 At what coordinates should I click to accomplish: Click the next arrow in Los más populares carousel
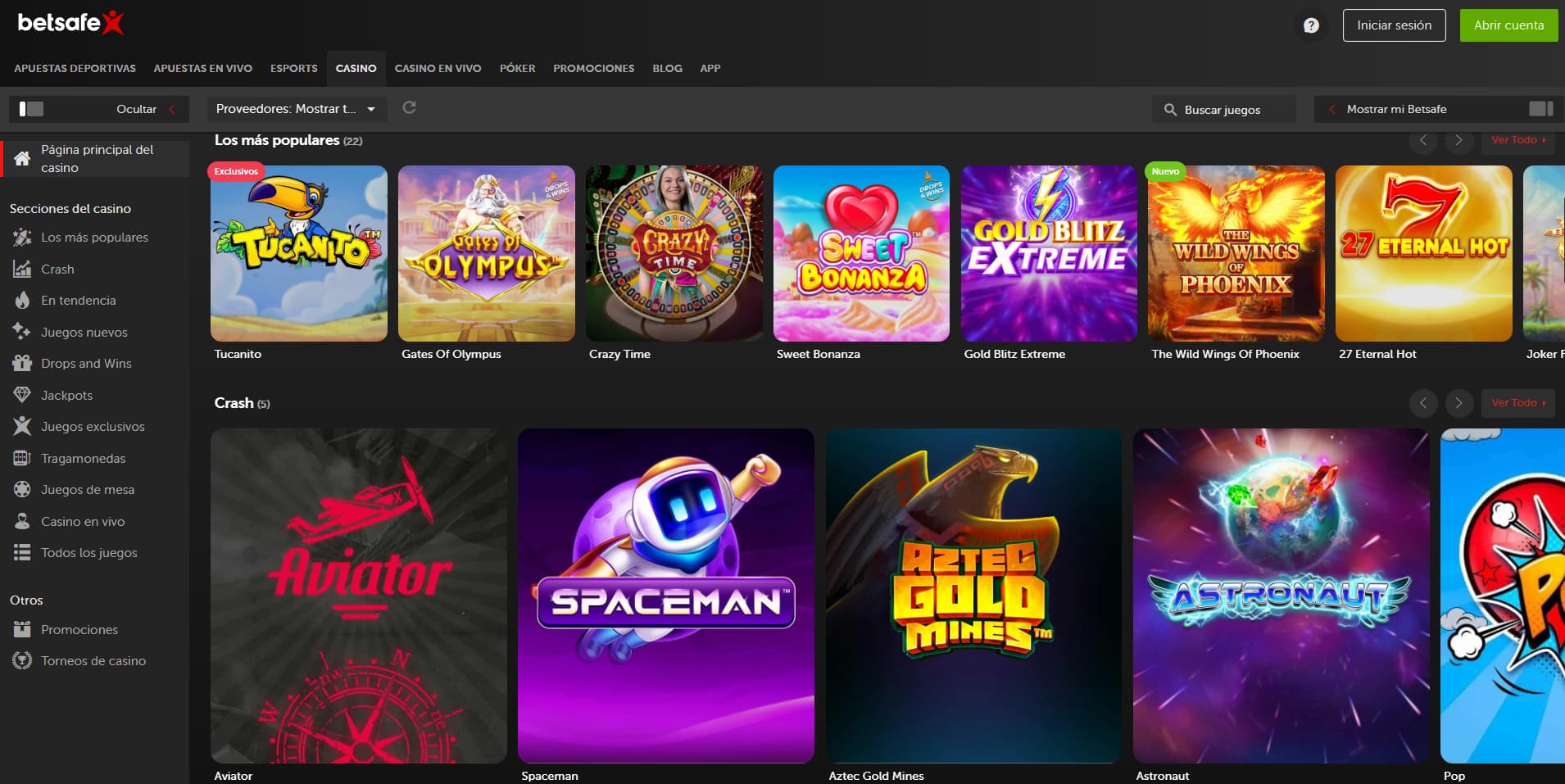coord(1458,140)
